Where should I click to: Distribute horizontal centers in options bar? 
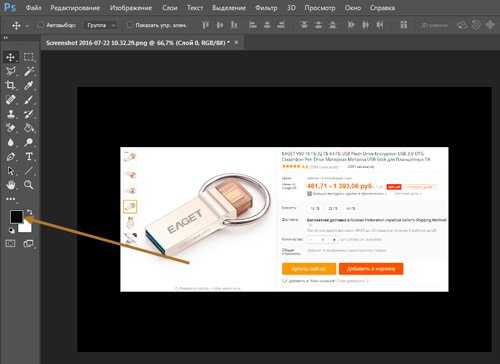365,25
